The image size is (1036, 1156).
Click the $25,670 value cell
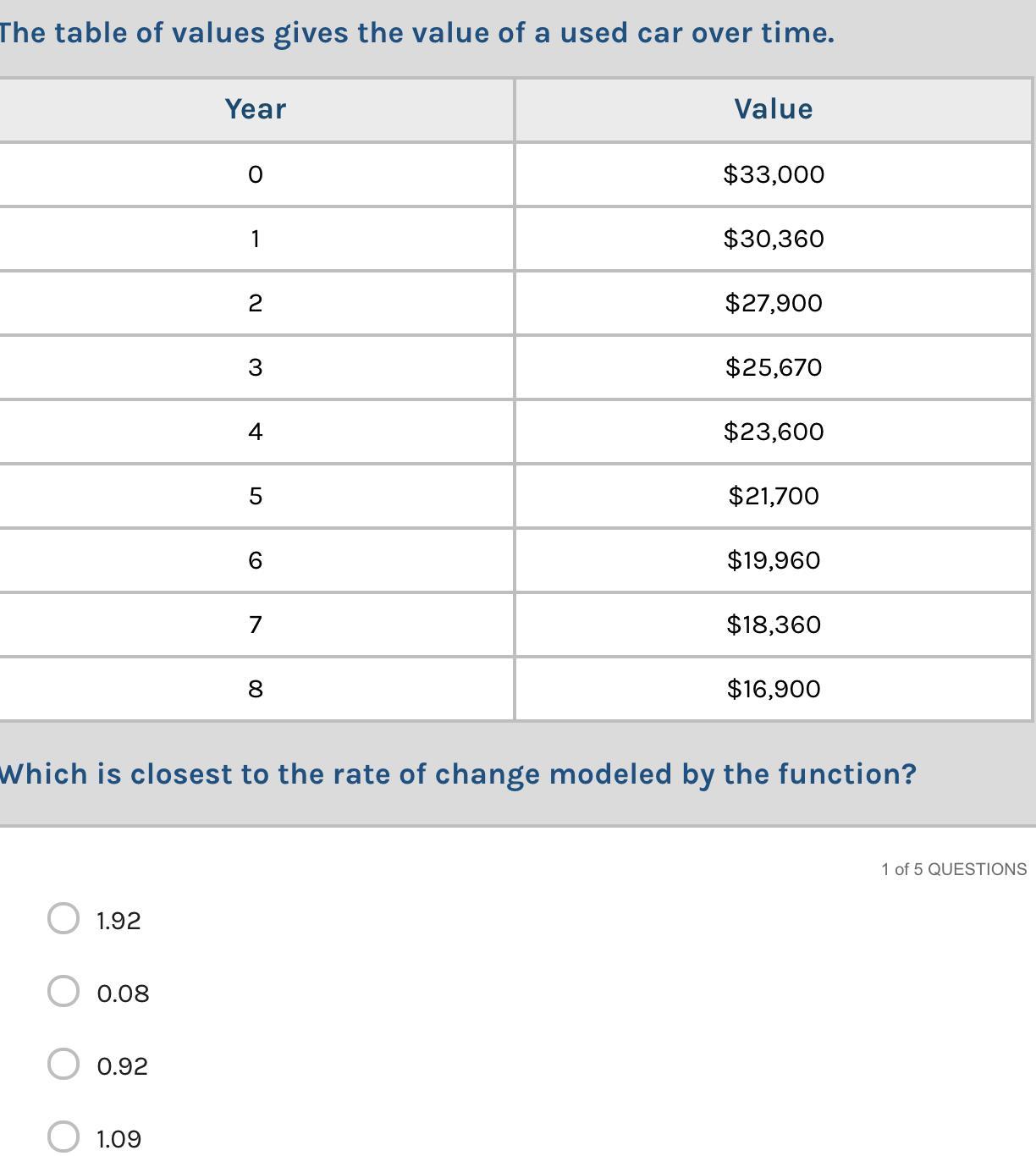[x=773, y=367]
